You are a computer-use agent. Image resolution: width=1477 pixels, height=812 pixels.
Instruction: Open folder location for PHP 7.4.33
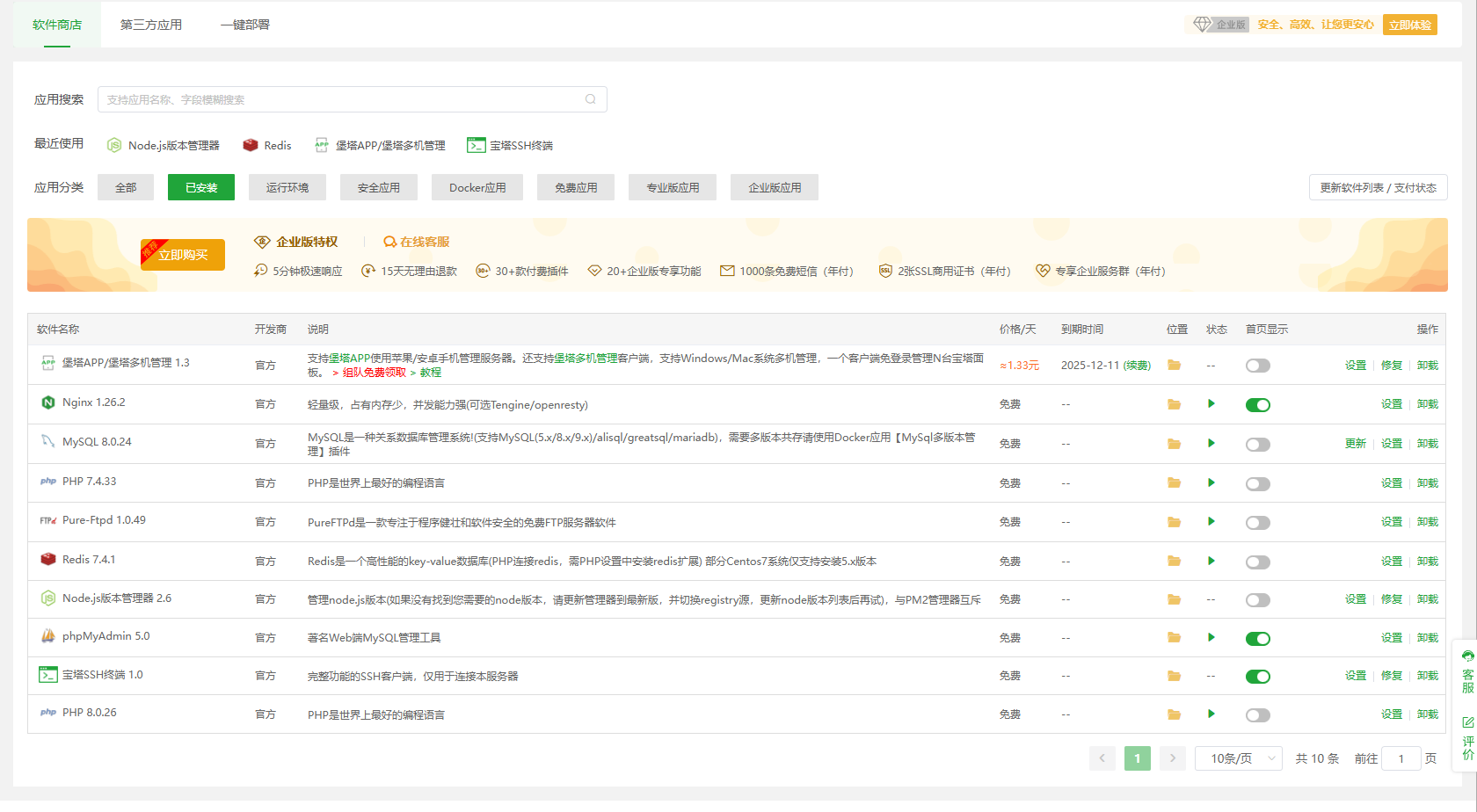pyautogui.click(x=1174, y=483)
